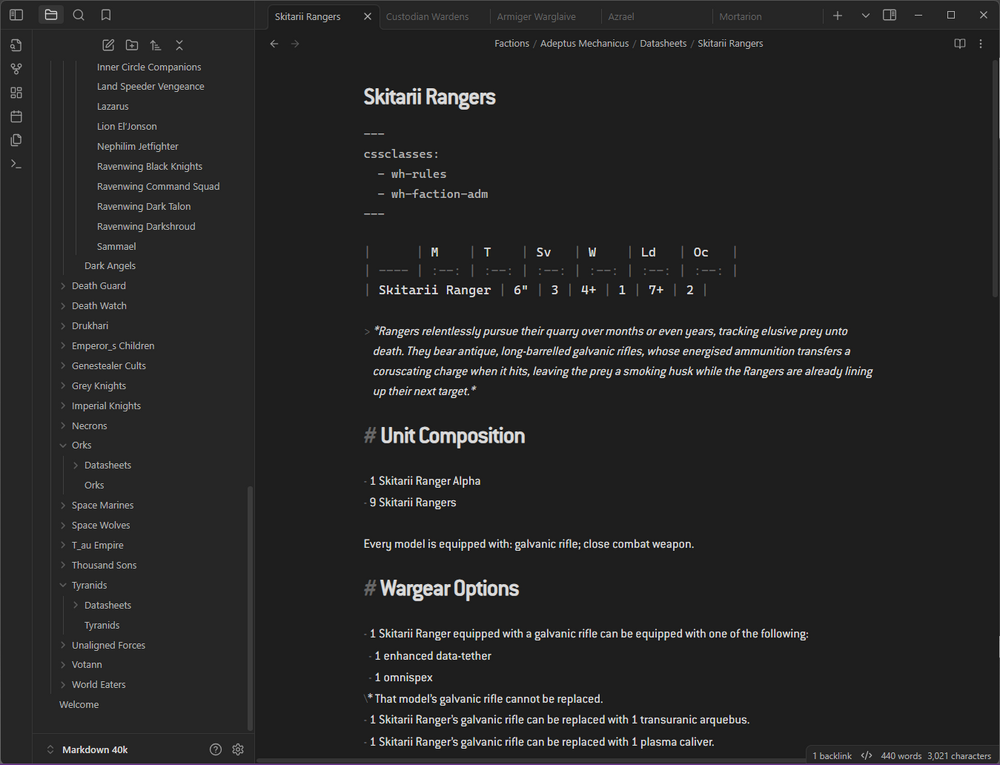Image resolution: width=1000 pixels, height=765 pixels.
Task: Toggle source mode code icon in status bar
Action: [x=866, y=755]
